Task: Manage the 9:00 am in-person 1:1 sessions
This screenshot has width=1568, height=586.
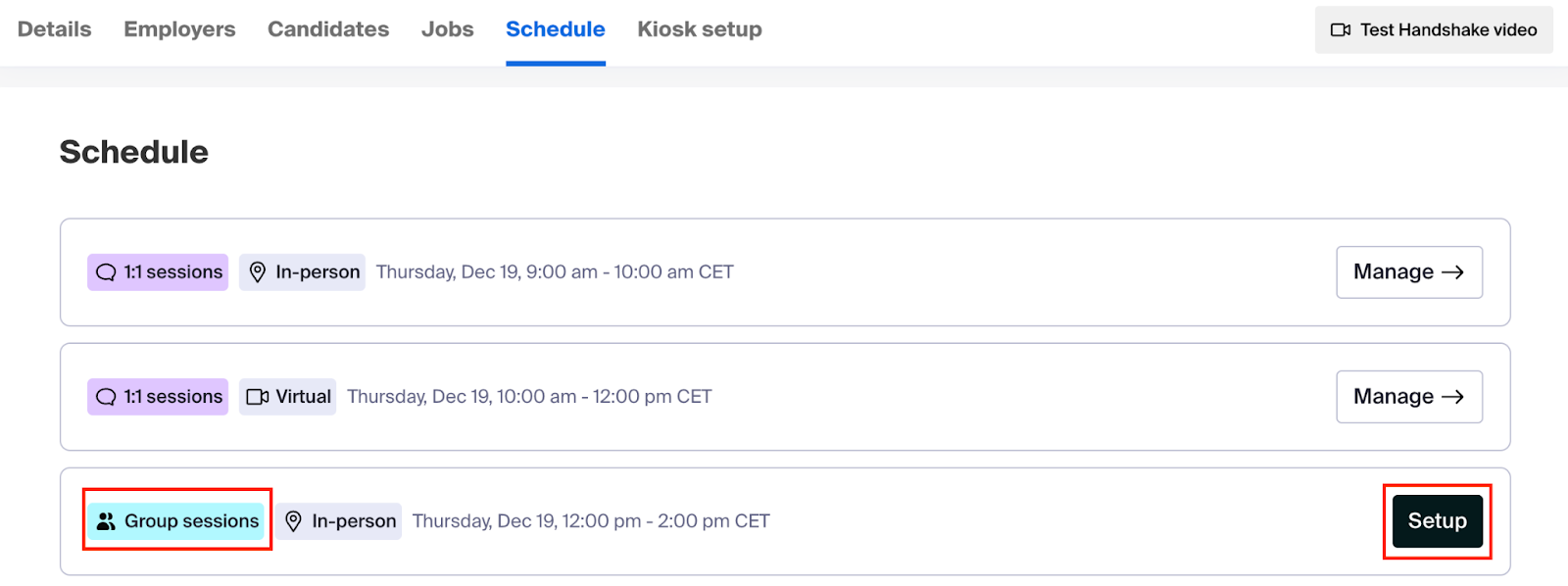Action: (x=1409, y=272)
